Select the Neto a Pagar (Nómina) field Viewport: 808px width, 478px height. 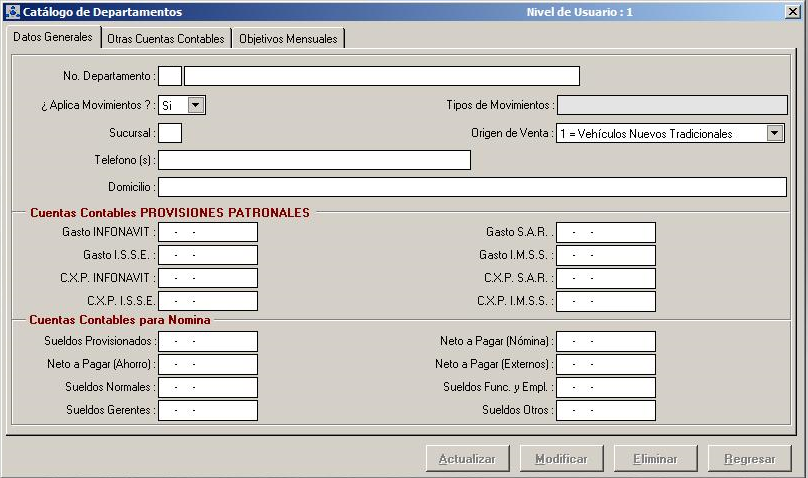606,341
